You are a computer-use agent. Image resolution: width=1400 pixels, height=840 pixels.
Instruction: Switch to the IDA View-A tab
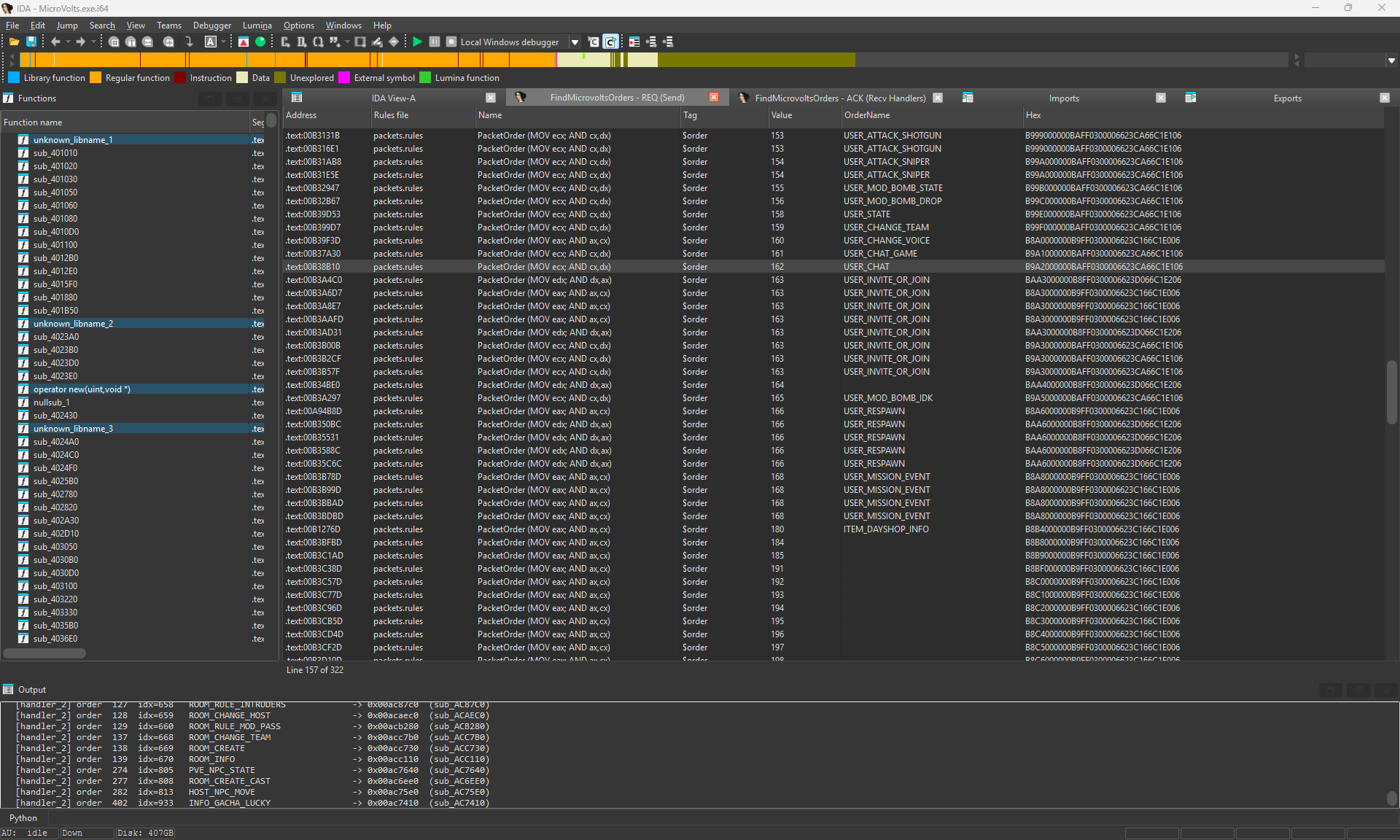[393, 98]
